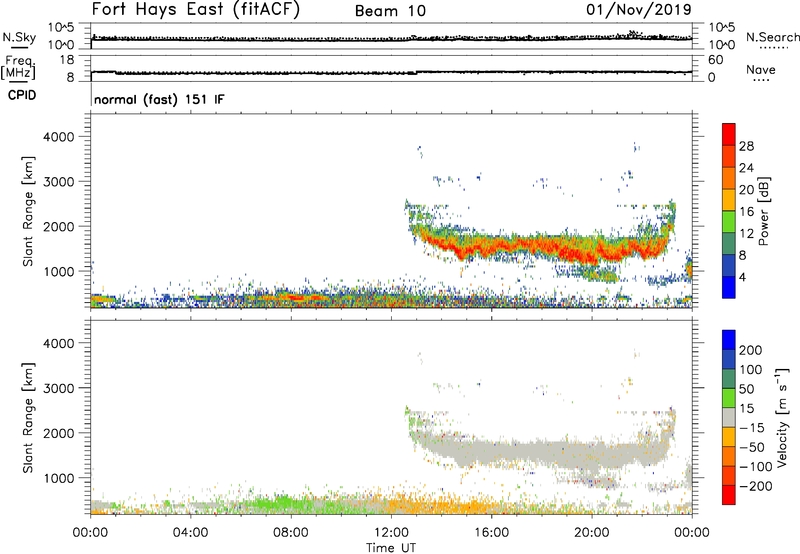
Task: Click the 4 label on the power colorbar
Action: [x=743, y=277]
